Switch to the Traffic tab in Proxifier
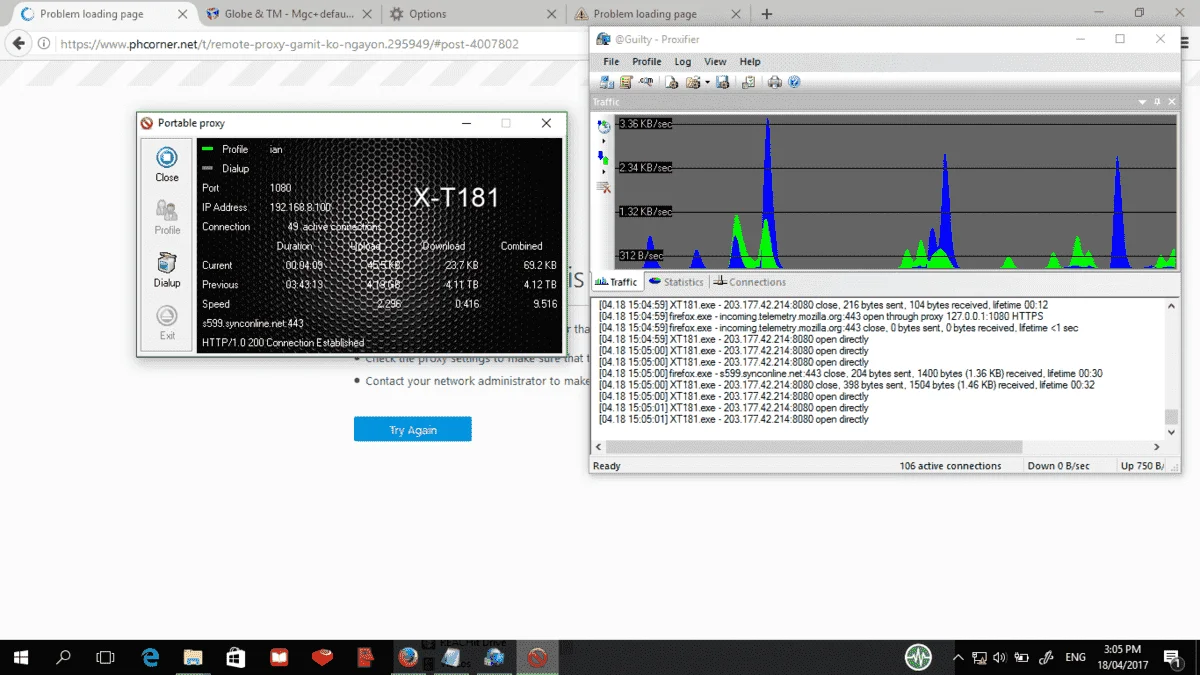The image size is (1200, 675). click(x=617, y=282)
